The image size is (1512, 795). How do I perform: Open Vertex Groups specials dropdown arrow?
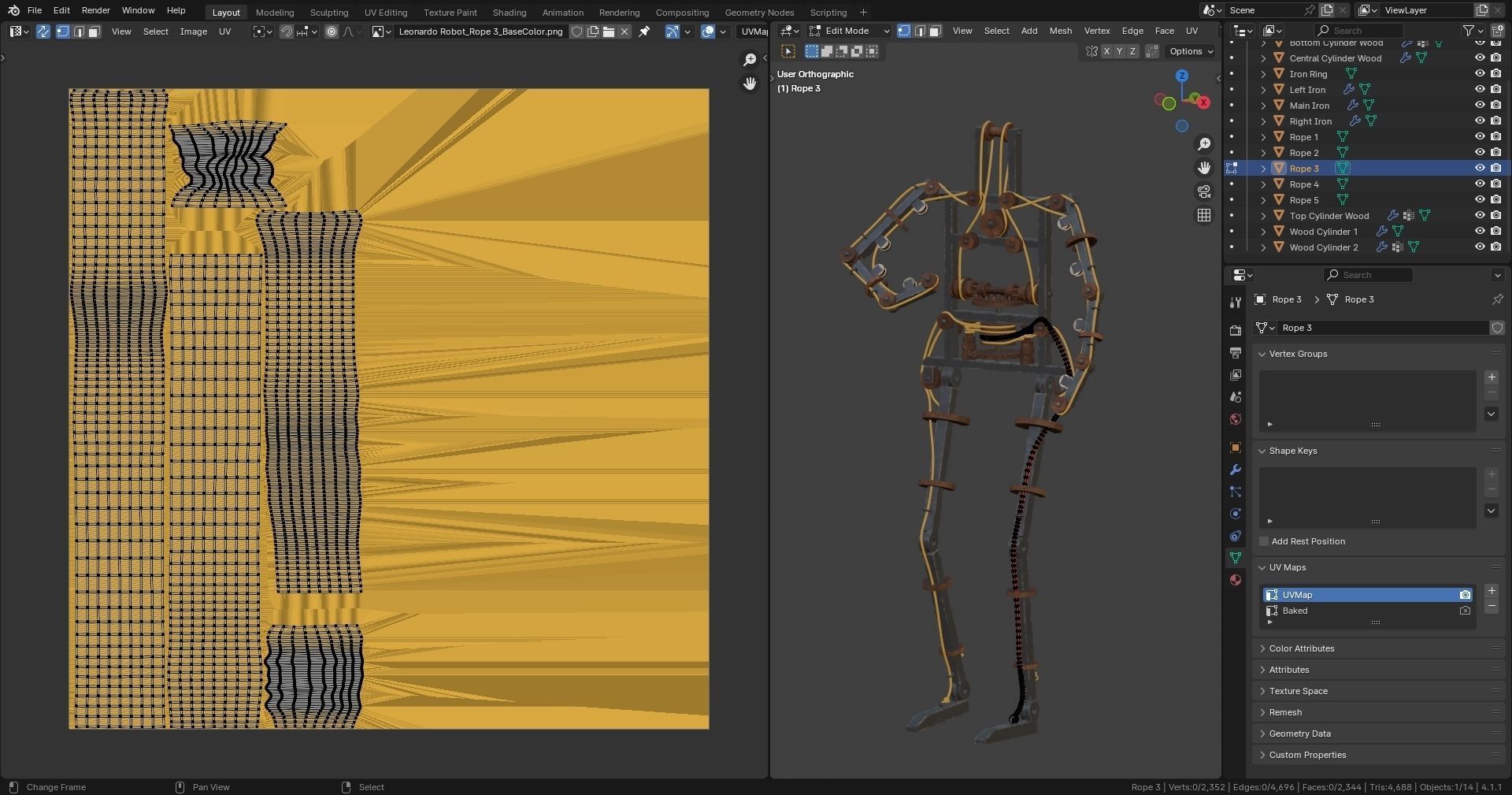[x=1491, y=414]
